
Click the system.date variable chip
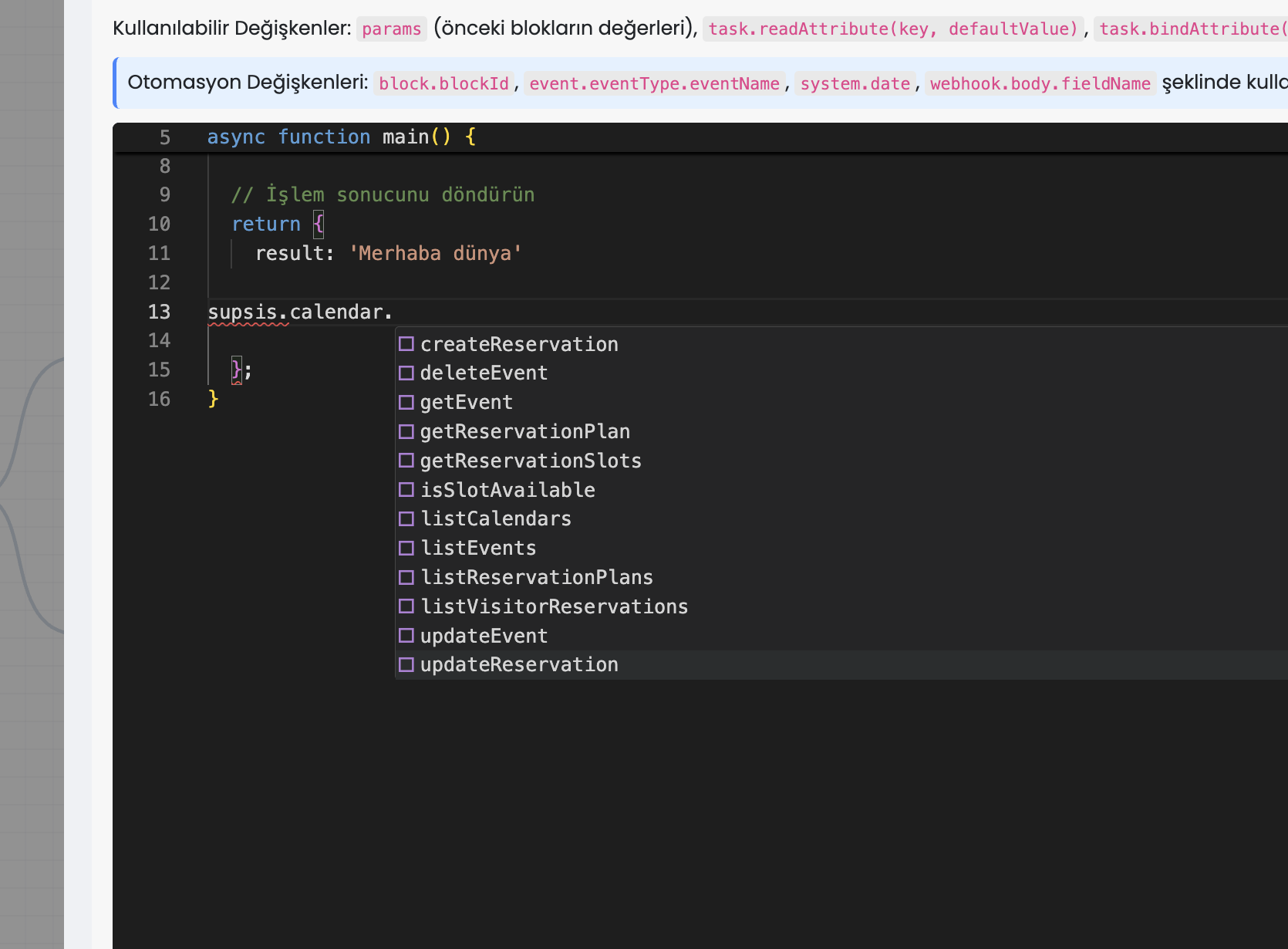pyautogui.click(x=855, y=83)
